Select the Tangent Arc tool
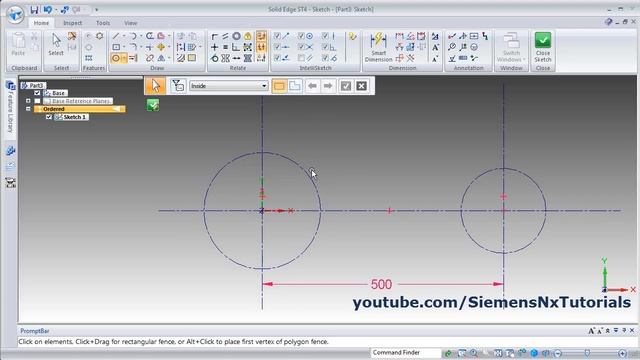This screenshot has height=360, width=640. click(133, 36)
